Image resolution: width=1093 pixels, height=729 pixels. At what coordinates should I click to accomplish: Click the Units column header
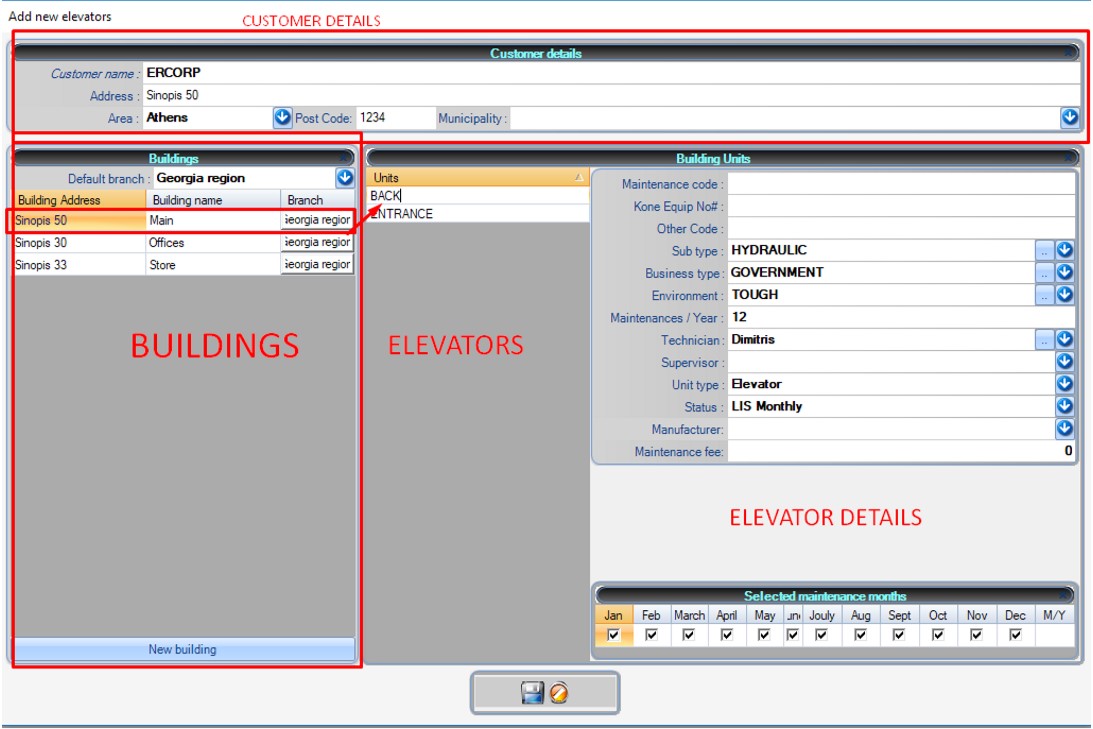point(478,177)
